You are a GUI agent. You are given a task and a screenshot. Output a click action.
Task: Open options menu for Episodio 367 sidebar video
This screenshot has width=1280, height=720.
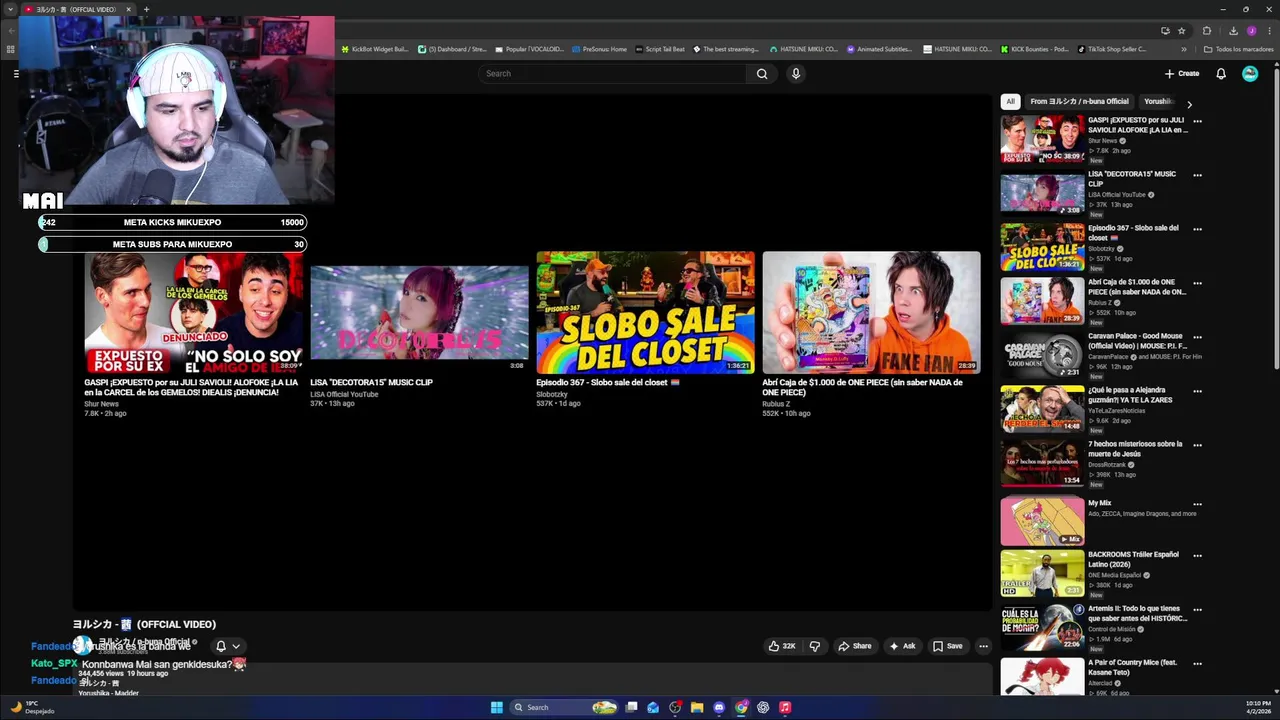pyautogui.click(x=1197, y=229)
